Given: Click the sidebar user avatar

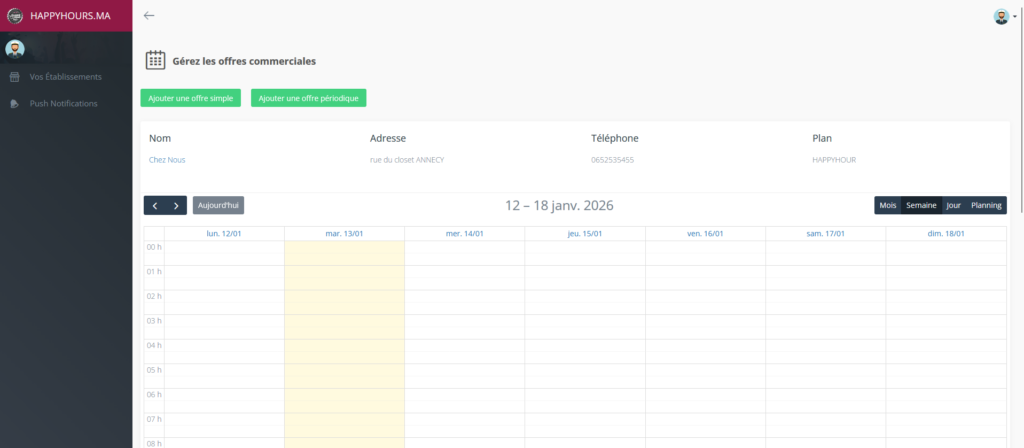Looking at the screenshot, I should click(x=15, y=49).
